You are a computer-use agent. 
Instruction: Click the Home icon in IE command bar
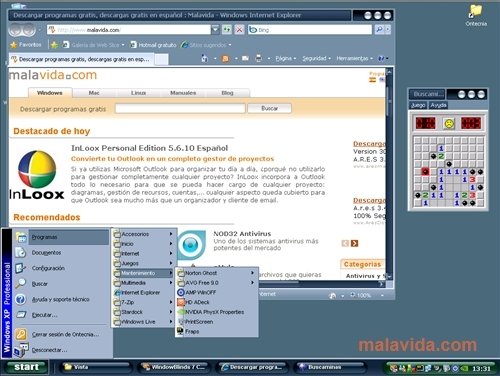coord(205,59)
